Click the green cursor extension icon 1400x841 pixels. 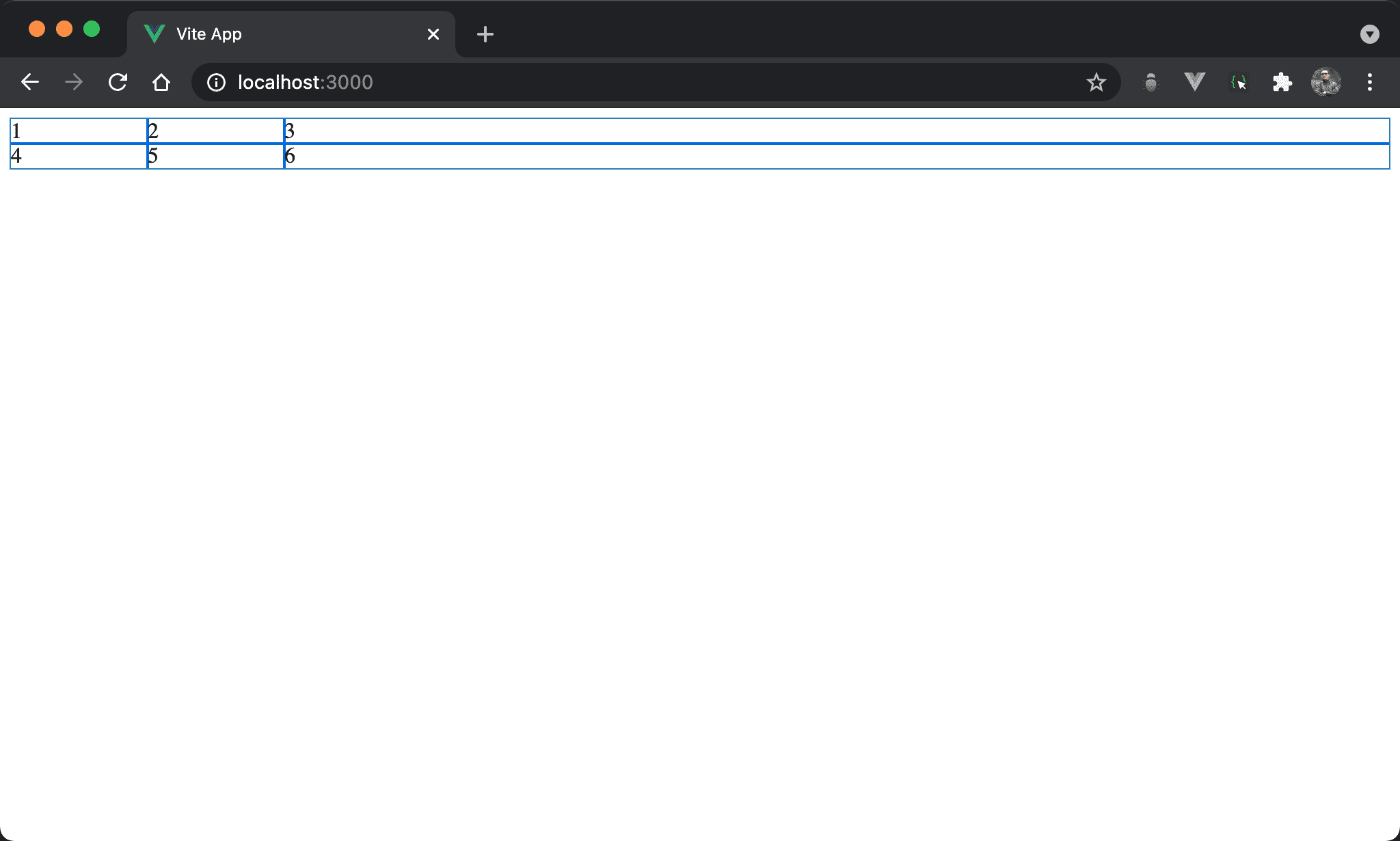pos(1238,83)
